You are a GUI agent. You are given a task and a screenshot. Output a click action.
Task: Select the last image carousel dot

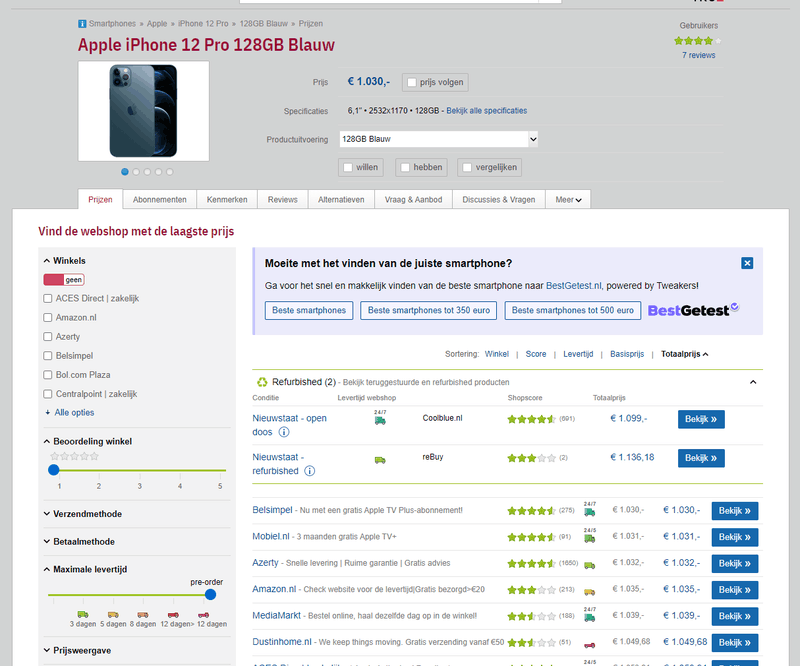coord(169,172)
